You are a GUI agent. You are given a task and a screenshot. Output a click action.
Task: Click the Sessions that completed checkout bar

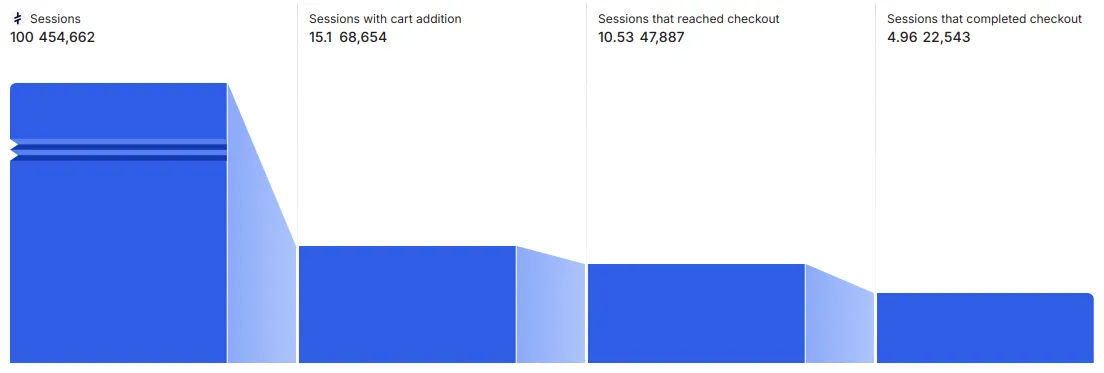click(985, 328)
